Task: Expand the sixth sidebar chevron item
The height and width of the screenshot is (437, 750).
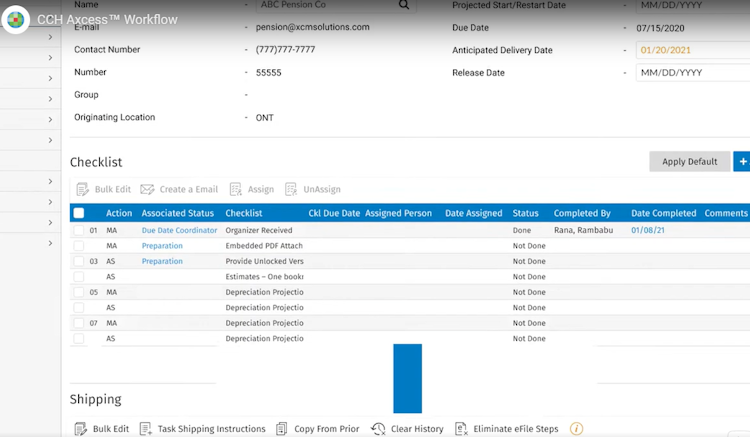Action: point(50,140)
